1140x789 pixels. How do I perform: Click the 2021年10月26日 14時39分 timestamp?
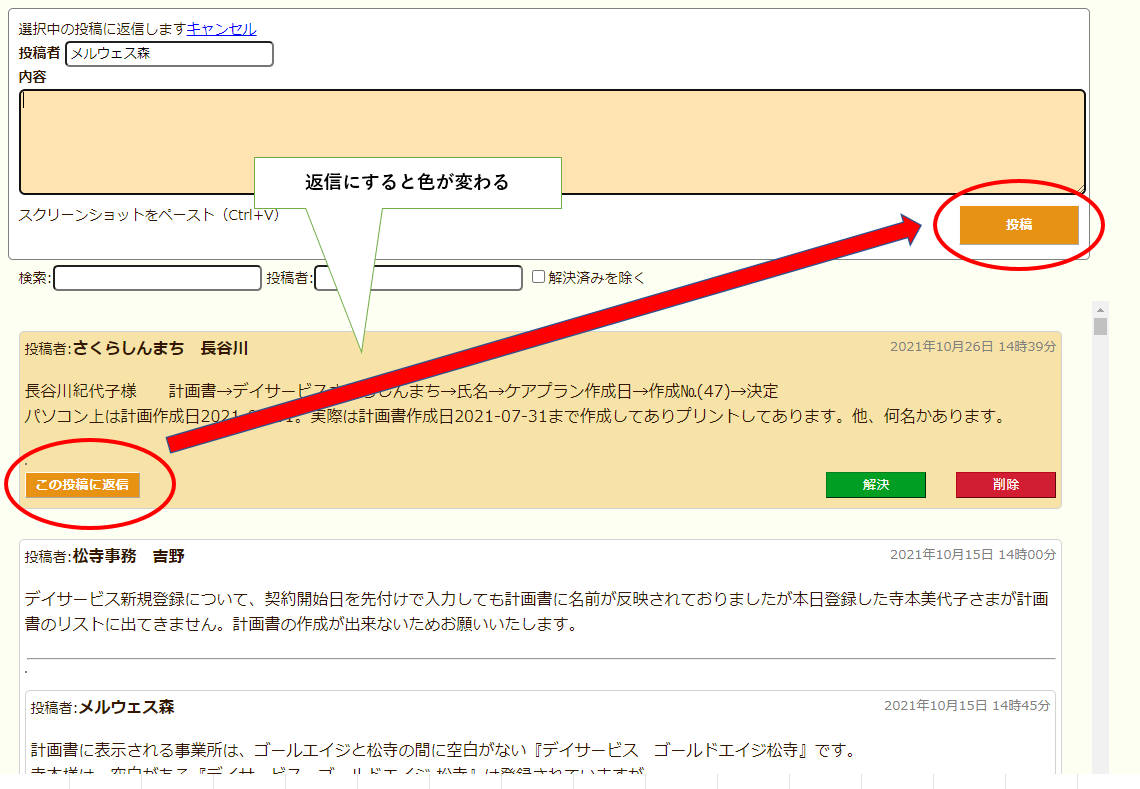click(x=972, y=347)
